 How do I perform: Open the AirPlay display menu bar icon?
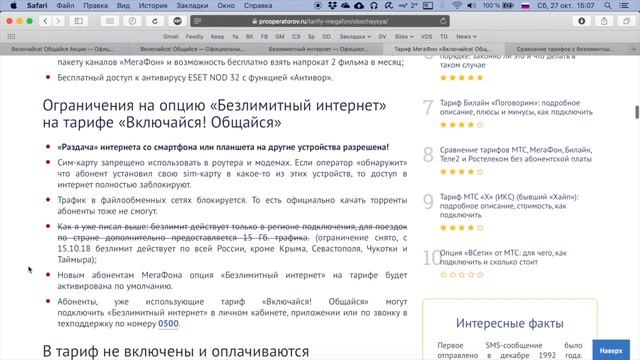[428, 5]
